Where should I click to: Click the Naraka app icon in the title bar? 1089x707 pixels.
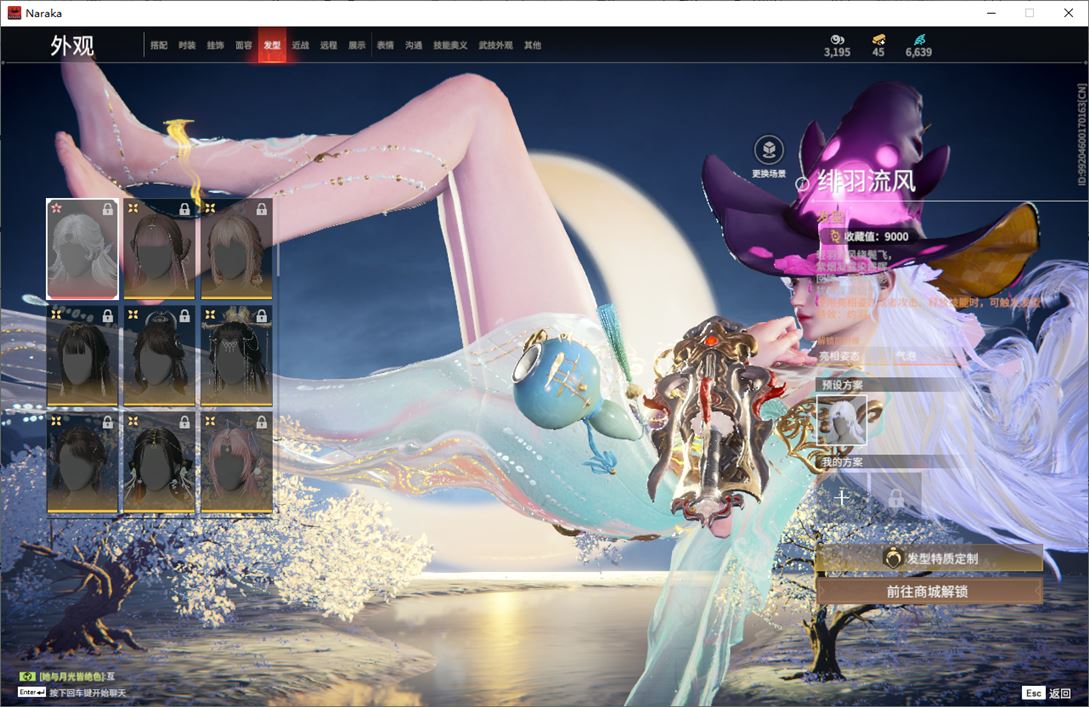(14, 13)
